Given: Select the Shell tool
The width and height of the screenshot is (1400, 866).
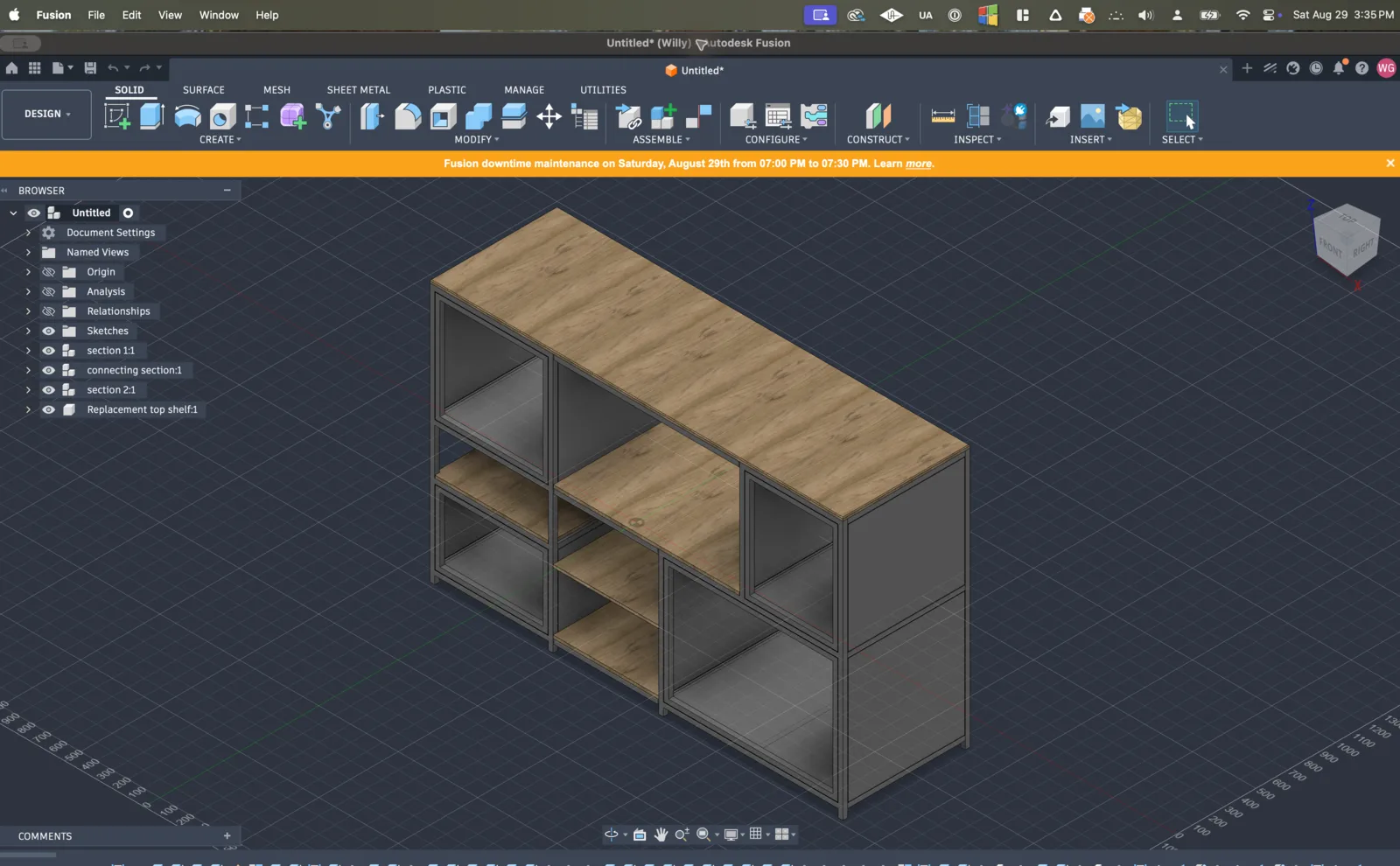Looking at the screenshot, I should [x=443, y=116].
